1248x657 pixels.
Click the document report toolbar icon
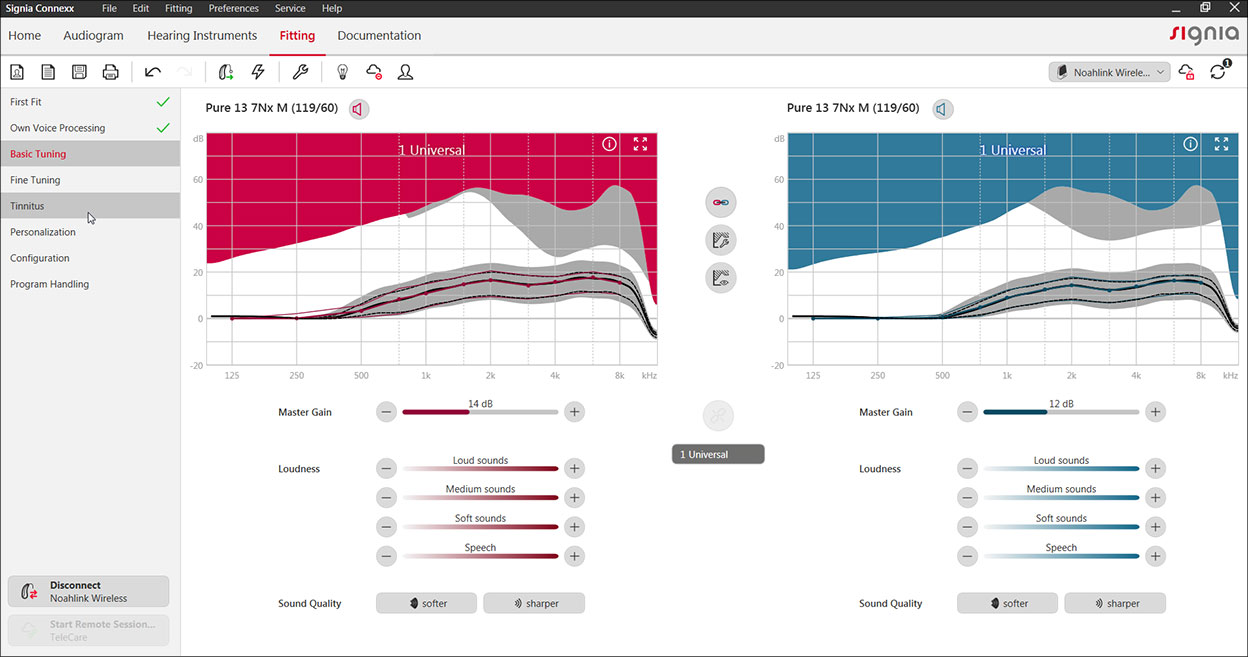pos(48,72)
